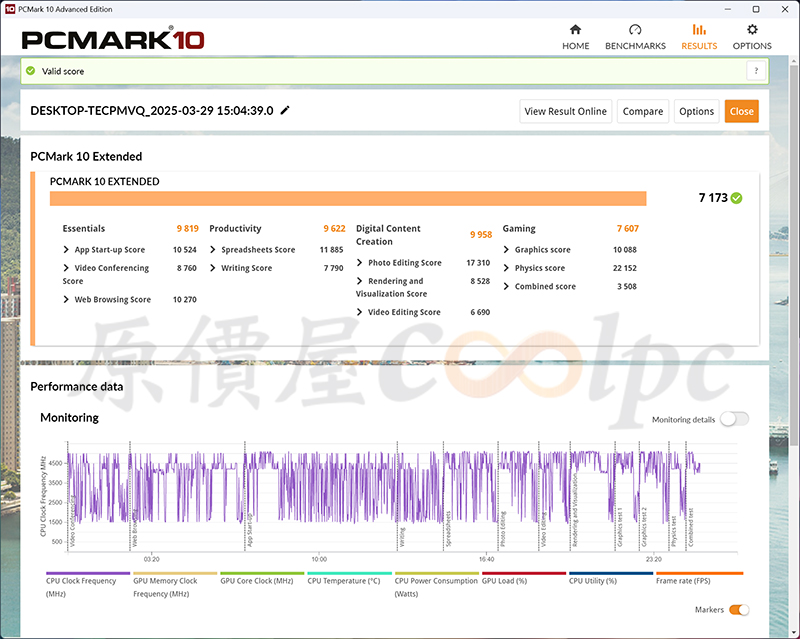Click the Combined score expander chevron

(x=506, y=286)
